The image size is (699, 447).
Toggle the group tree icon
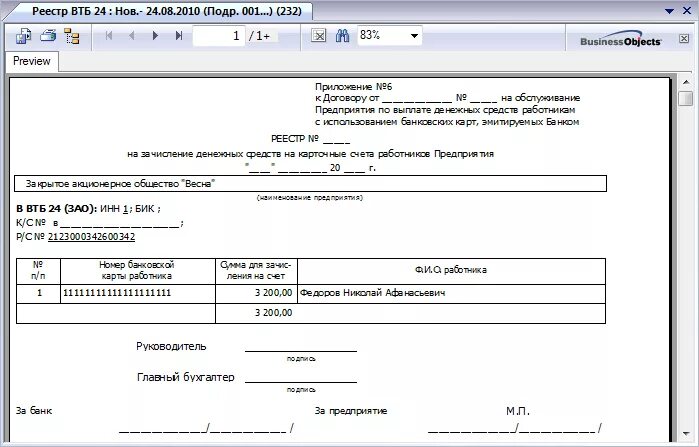(71, 36)
